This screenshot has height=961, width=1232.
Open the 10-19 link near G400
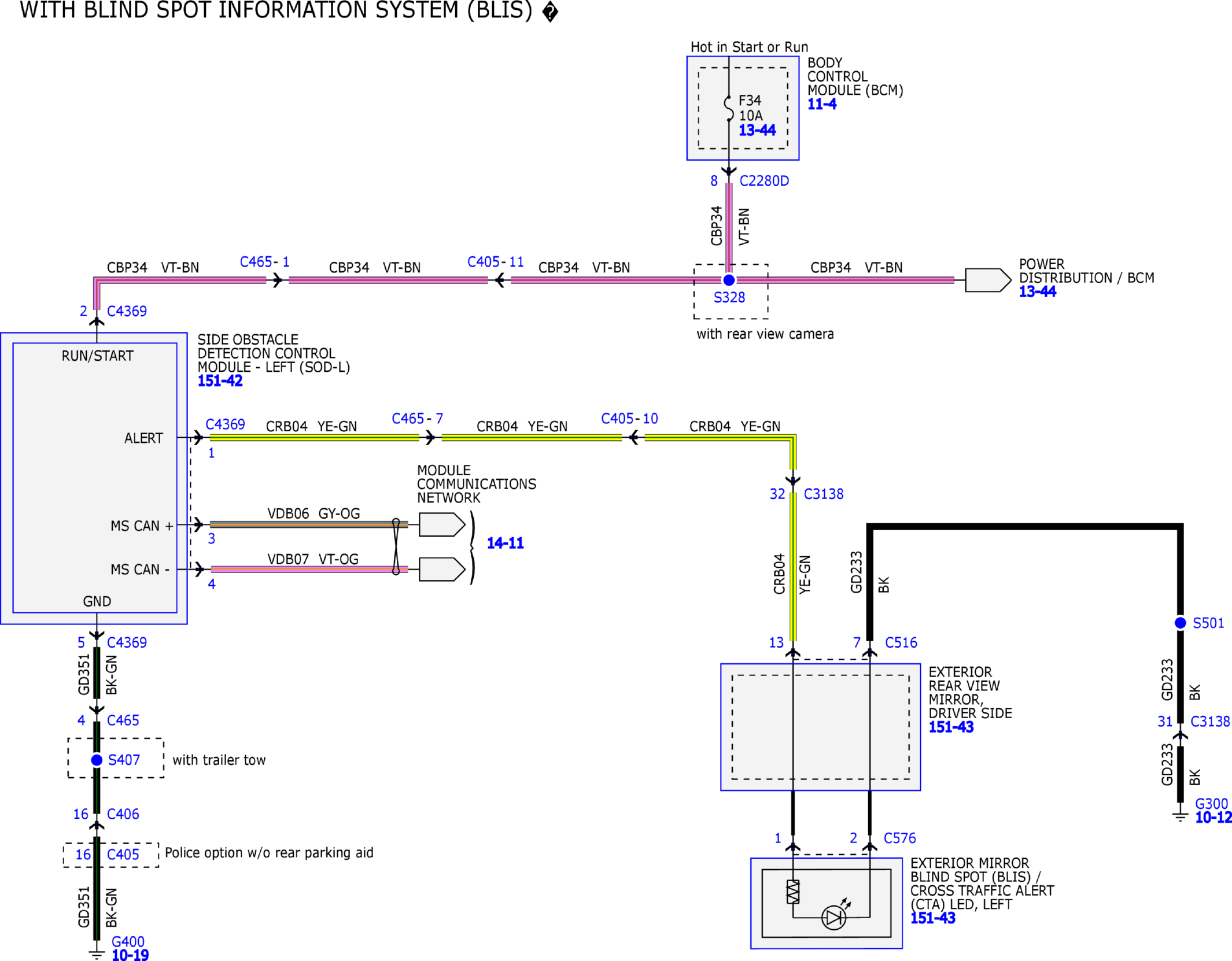[130, 955]
